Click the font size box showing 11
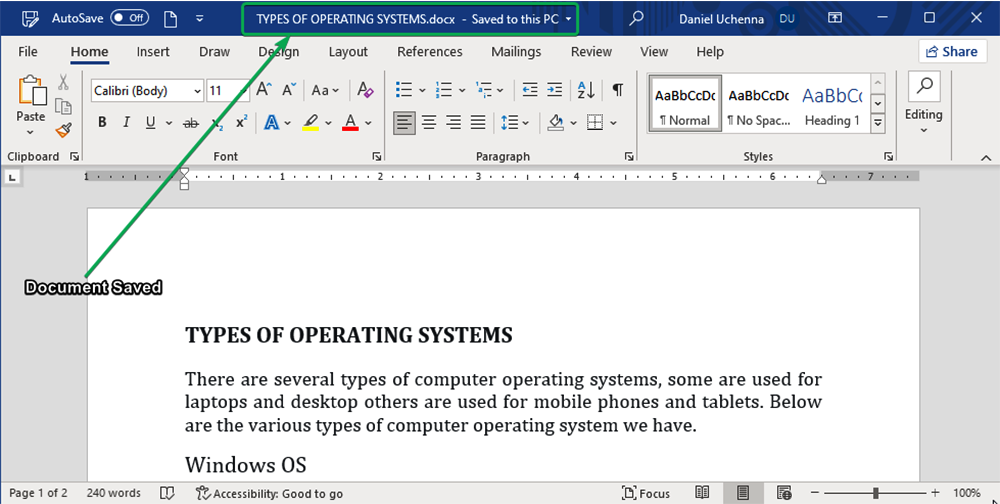This screenshot has height=504, width=1000. [x=221, y=91]
